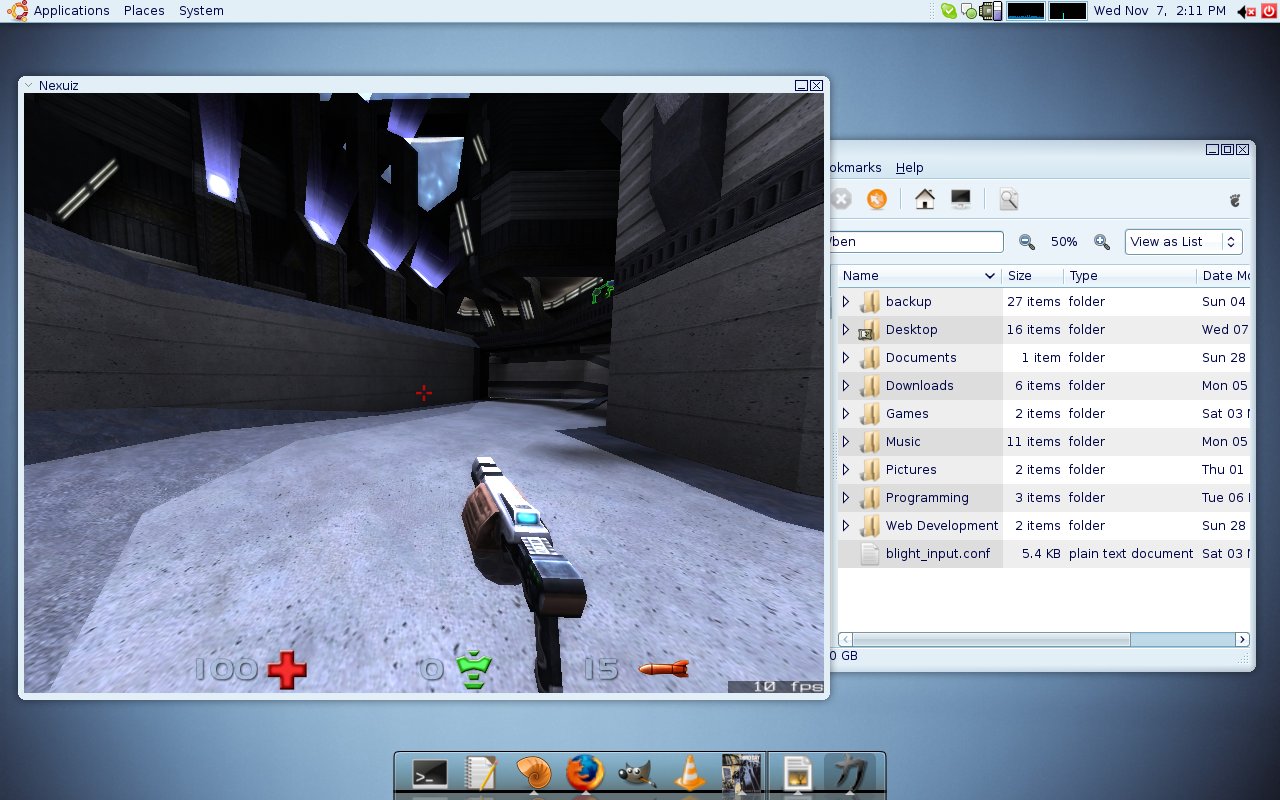Expand the Desktop folder row
Image resolution: width=1280 pixels, height=800 pixels.
846,329
